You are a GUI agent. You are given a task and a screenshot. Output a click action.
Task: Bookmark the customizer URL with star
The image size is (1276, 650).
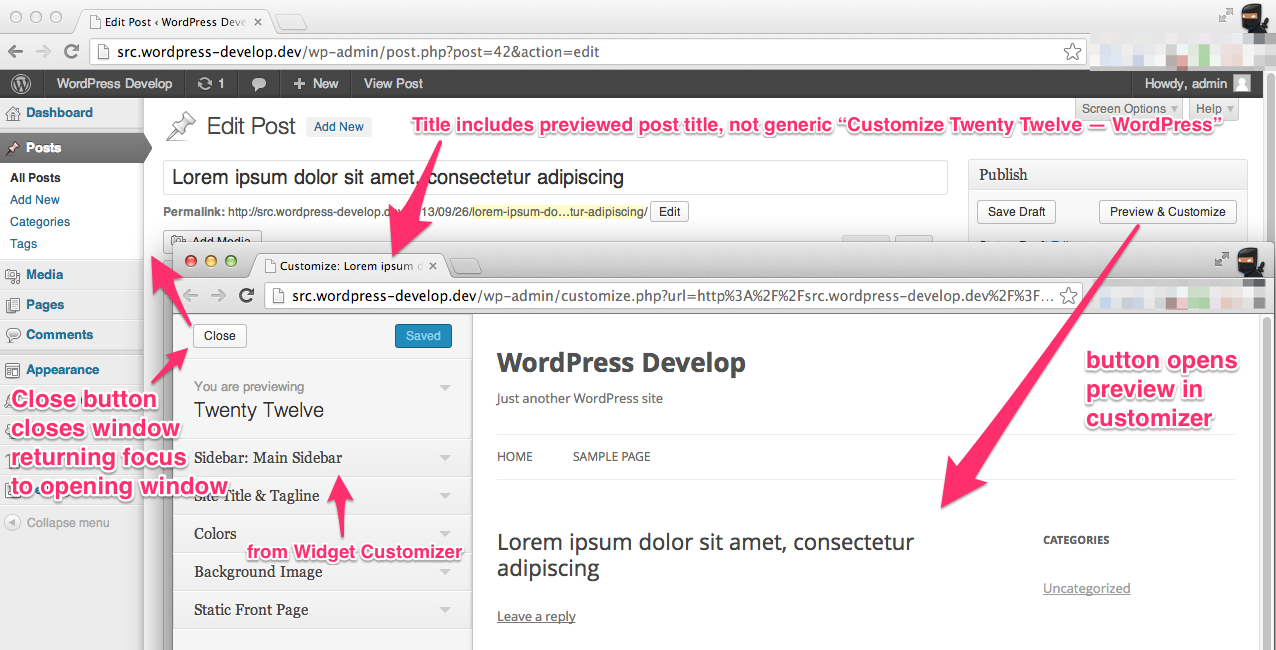[x=1069, y=295]
